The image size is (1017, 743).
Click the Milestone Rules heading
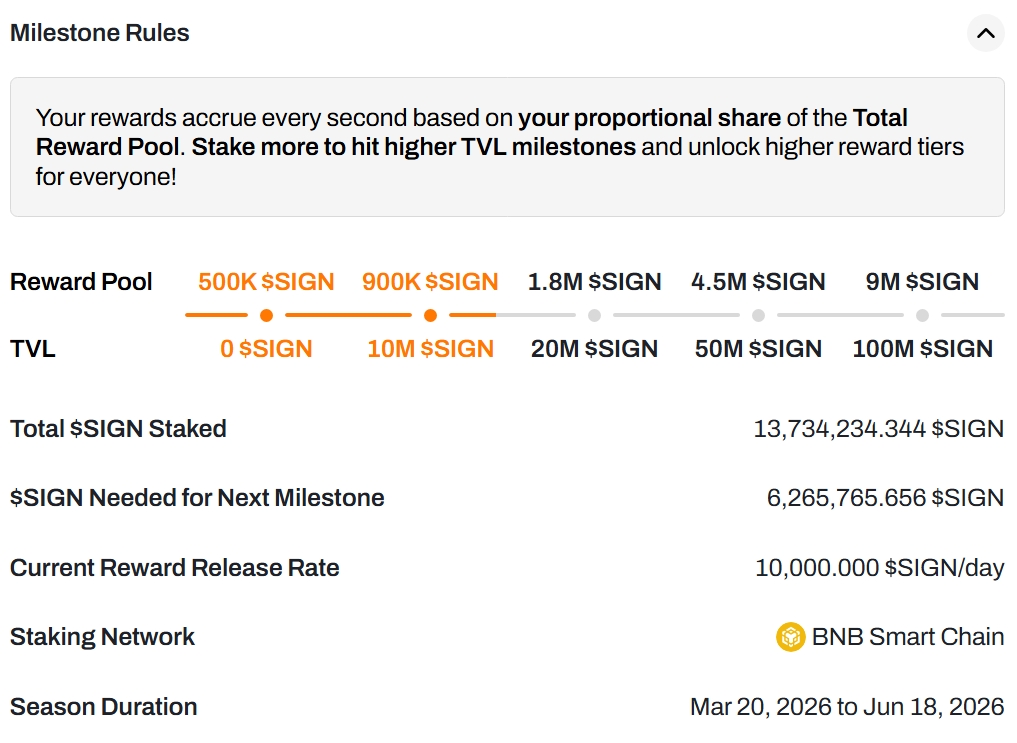click(x=100, y=33)
